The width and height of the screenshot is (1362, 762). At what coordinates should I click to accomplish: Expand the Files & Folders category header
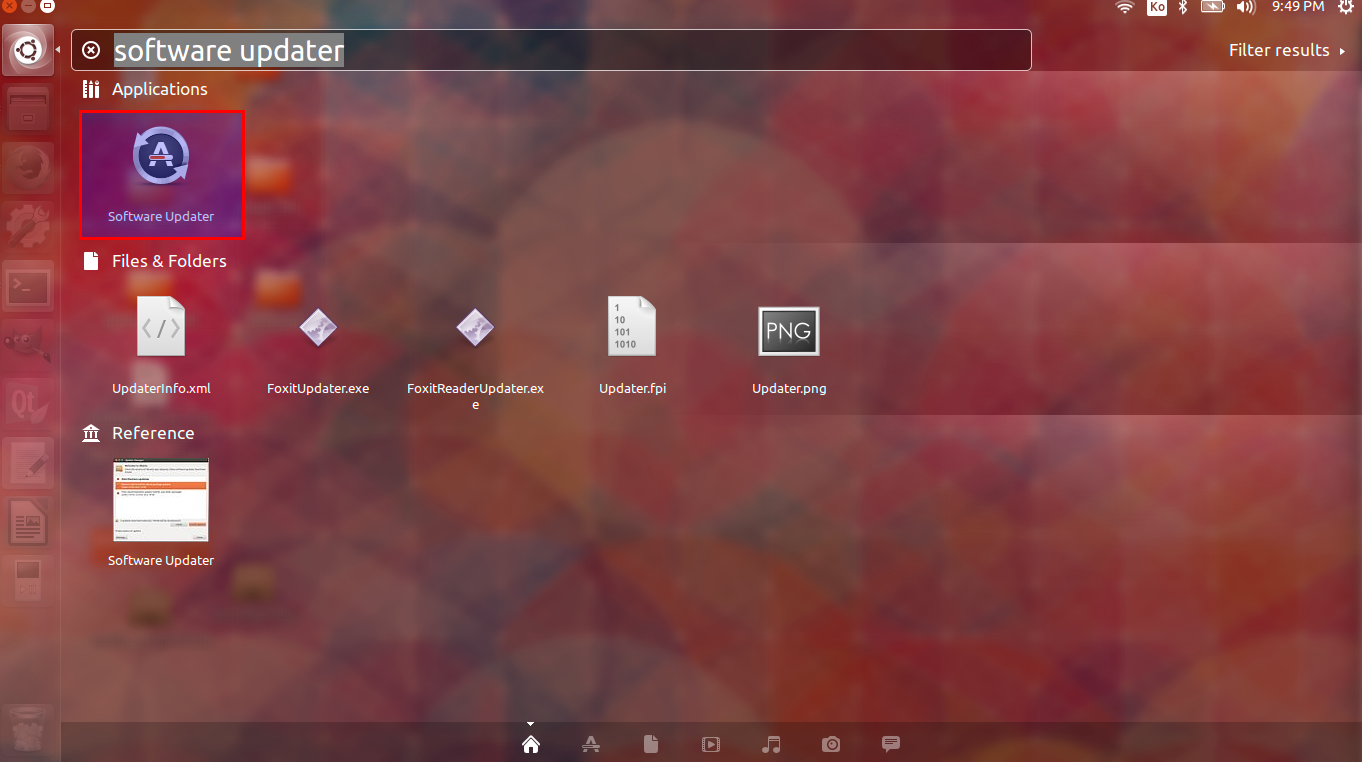(x=154, y=261)
